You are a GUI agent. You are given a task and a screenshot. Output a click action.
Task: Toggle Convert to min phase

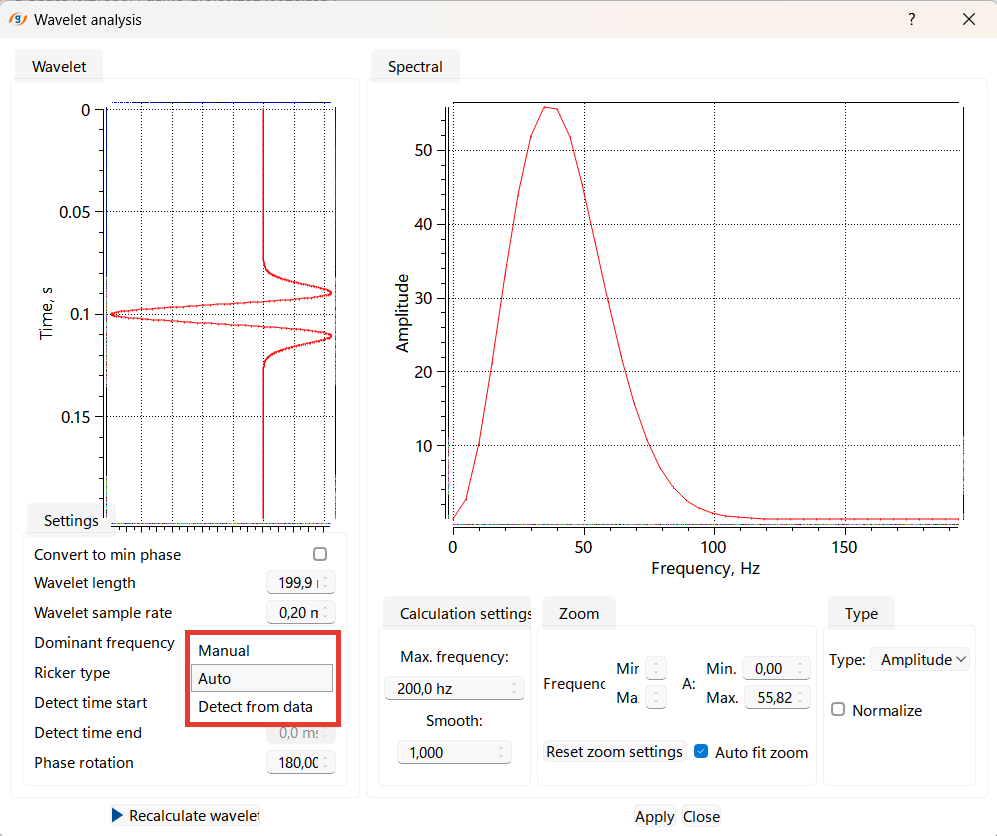tap(320, 554)
